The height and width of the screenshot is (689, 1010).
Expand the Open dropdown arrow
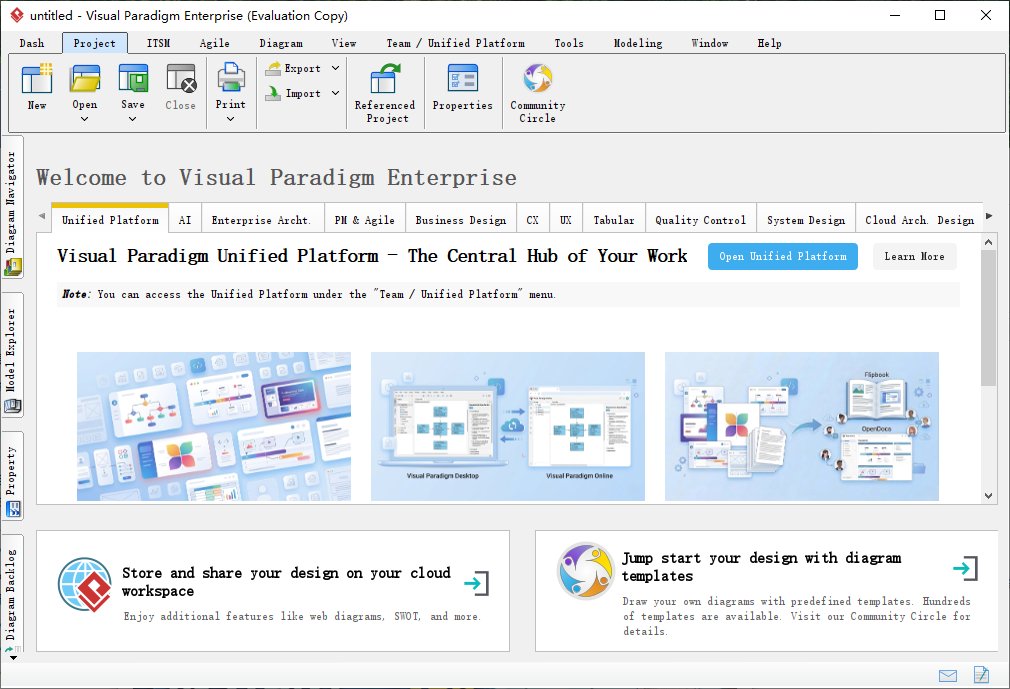84,119
